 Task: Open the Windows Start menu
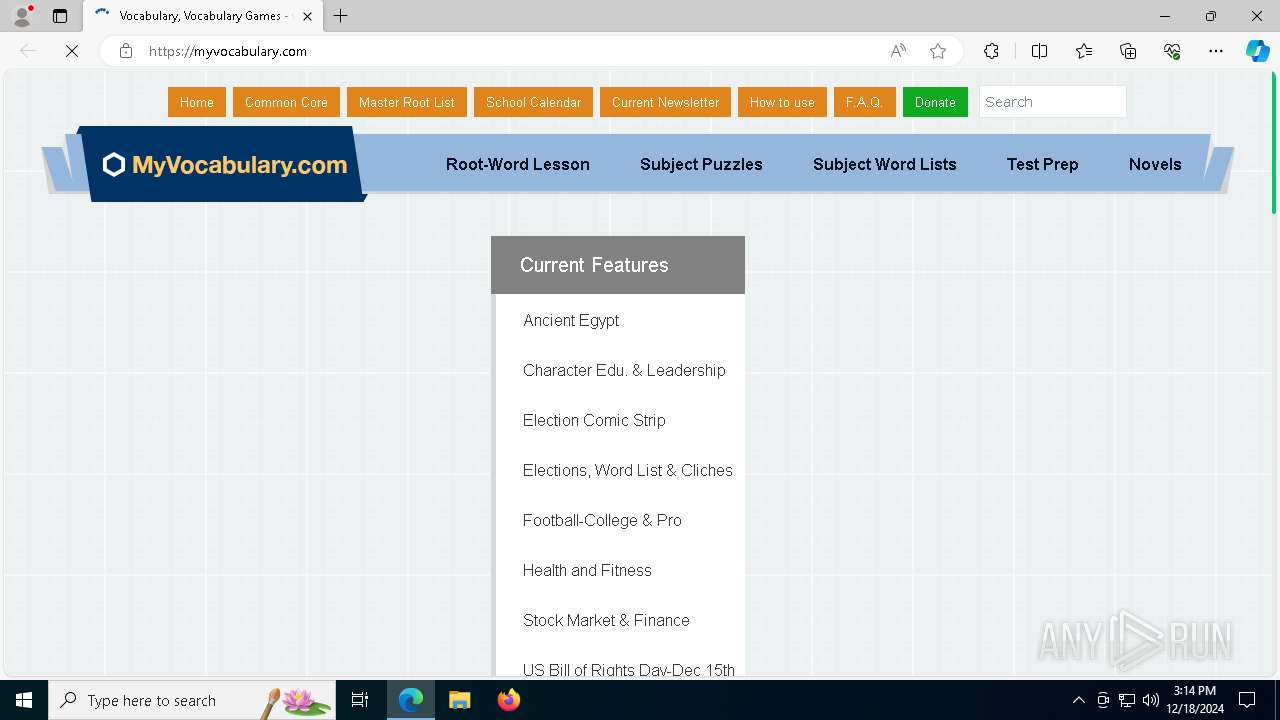pyautogui.click(x=24, y=700)
